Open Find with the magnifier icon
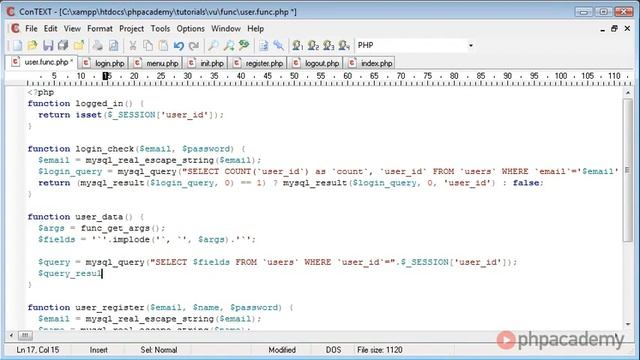Screen dimensions: 640x360 point(213,45)
